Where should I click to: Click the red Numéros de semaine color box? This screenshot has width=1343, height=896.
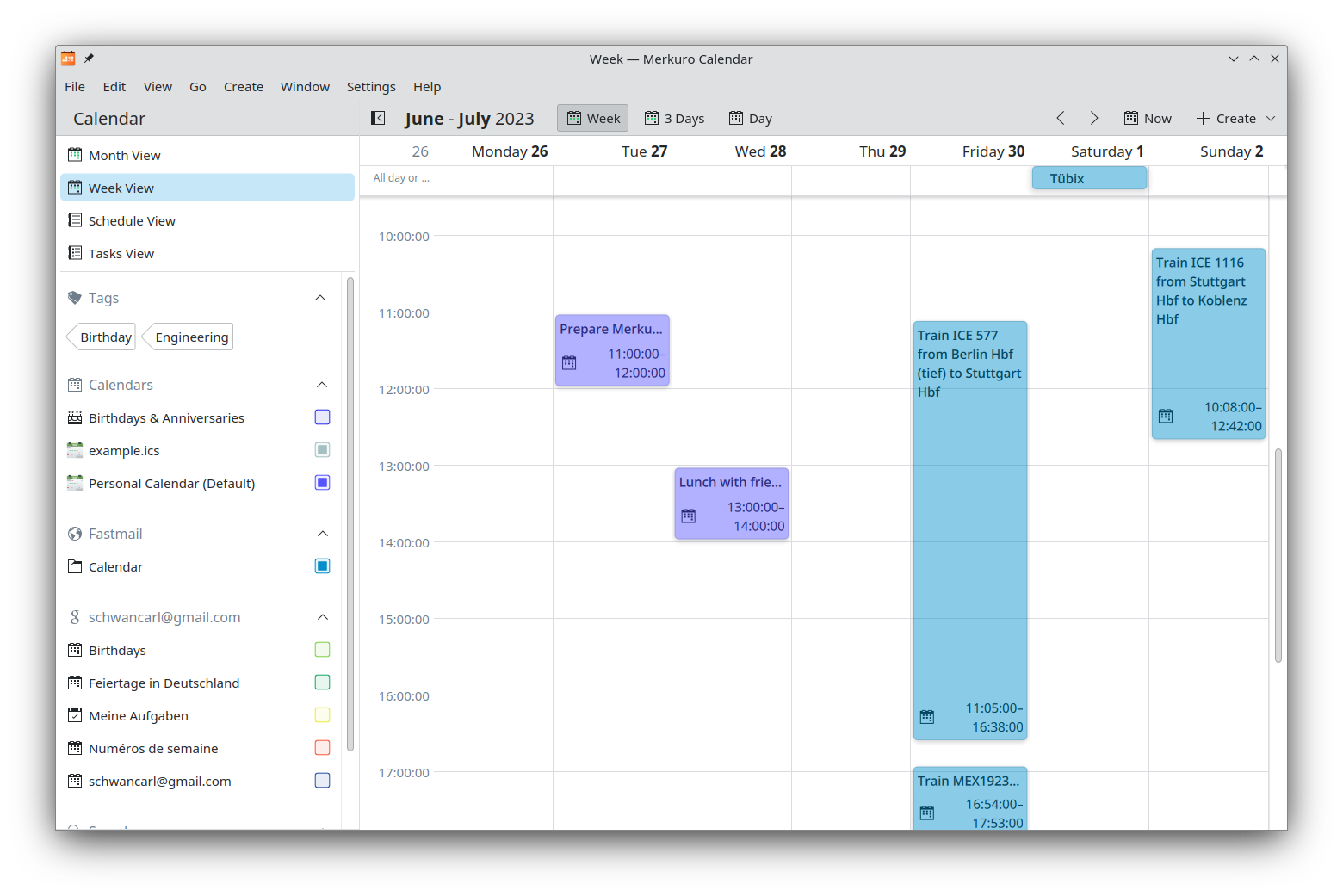point(322,748)
